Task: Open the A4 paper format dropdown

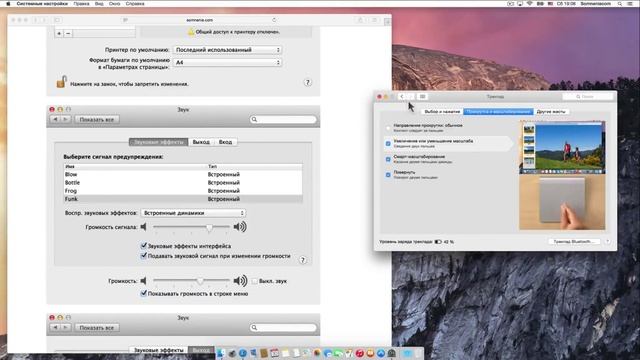Action: 227,62
